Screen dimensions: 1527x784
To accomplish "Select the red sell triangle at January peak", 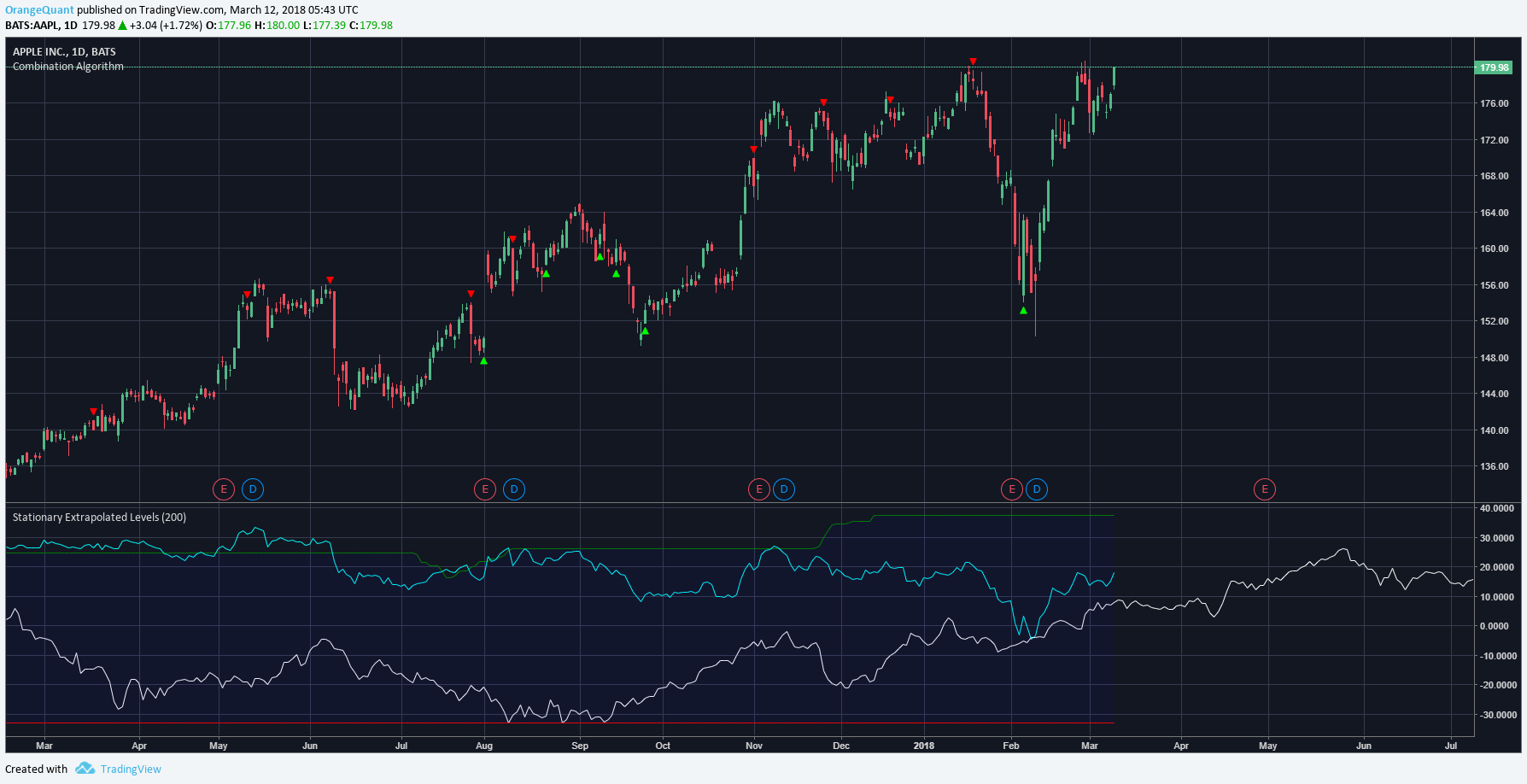I will (x=973, y=61).
